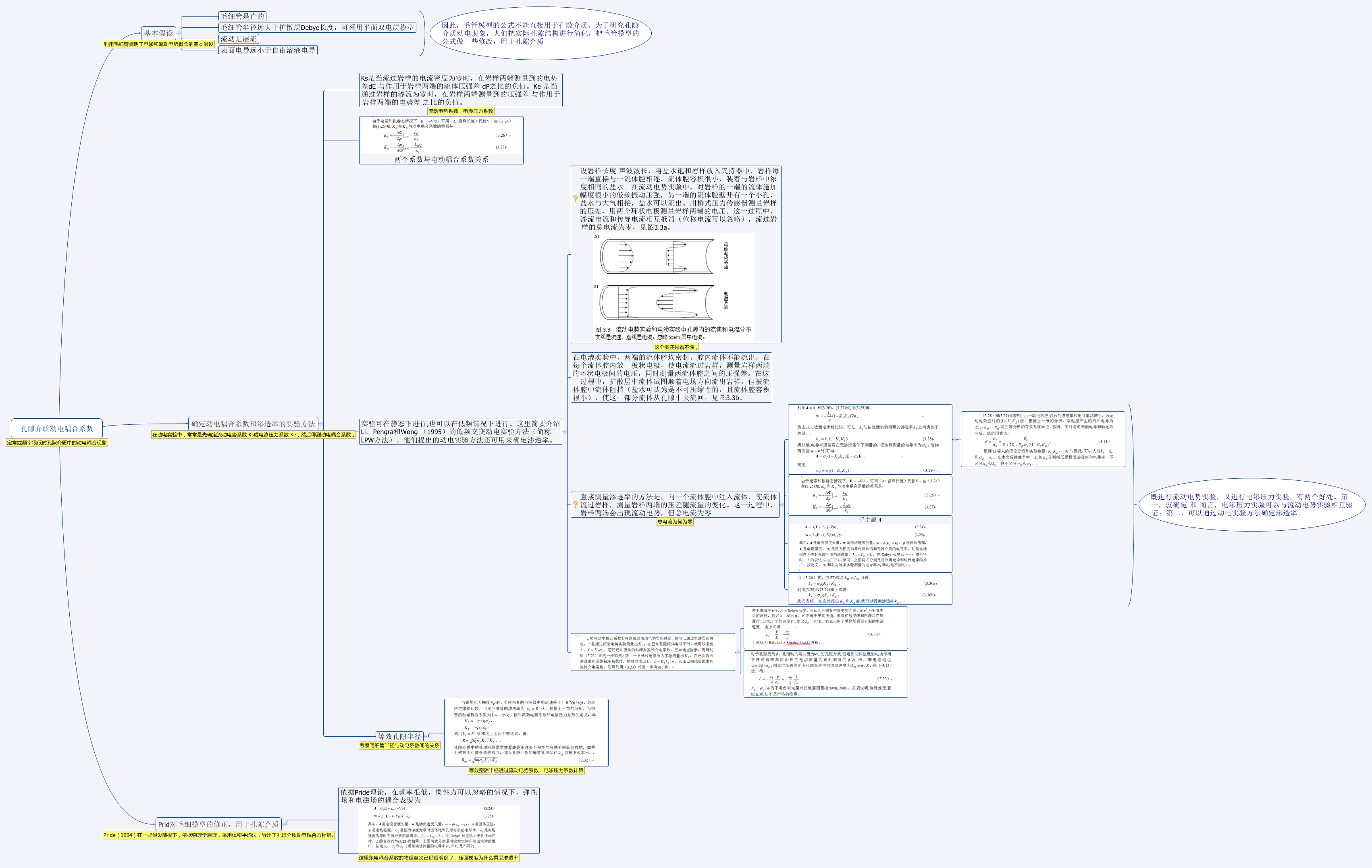Select subtopic about Debye长度 平面双电层模型

317,27
